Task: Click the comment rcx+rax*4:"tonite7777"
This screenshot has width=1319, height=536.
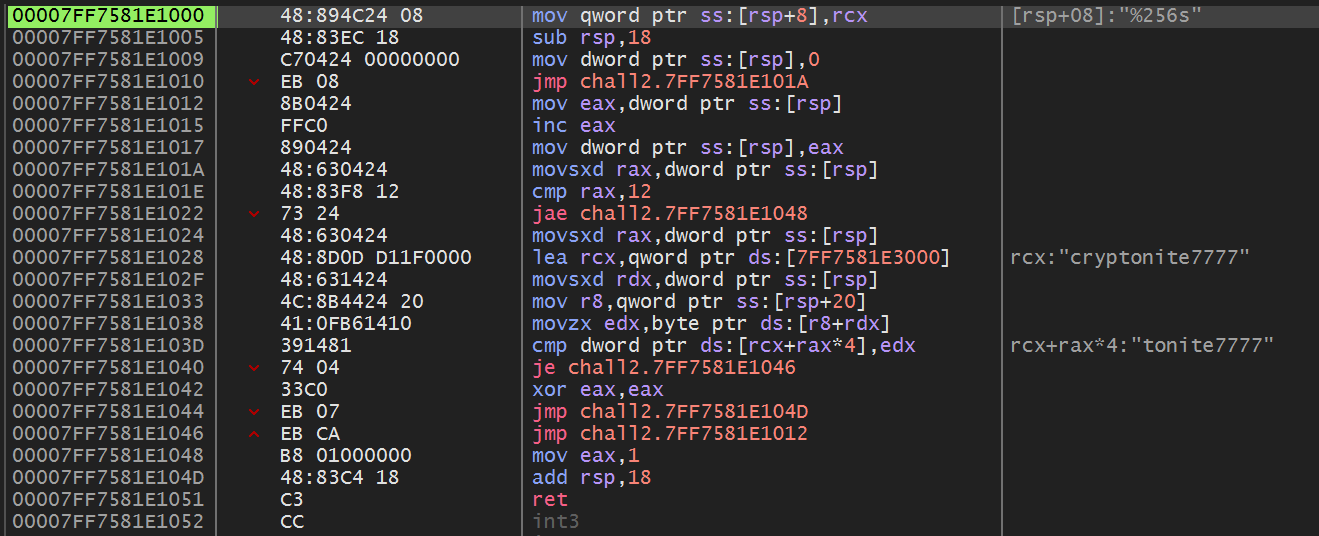Action: 1142,346
